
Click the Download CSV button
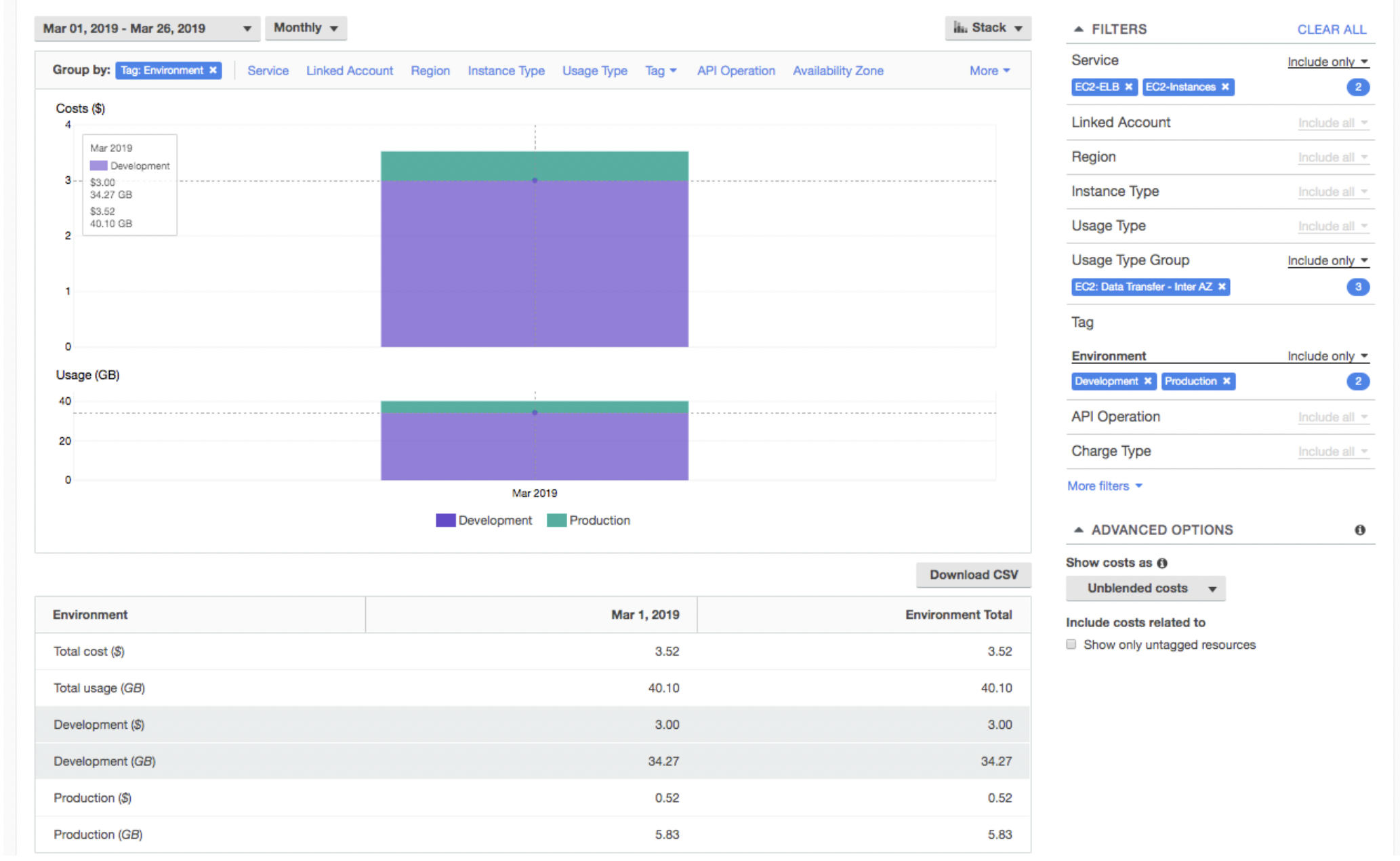click(x=973, y=574)
